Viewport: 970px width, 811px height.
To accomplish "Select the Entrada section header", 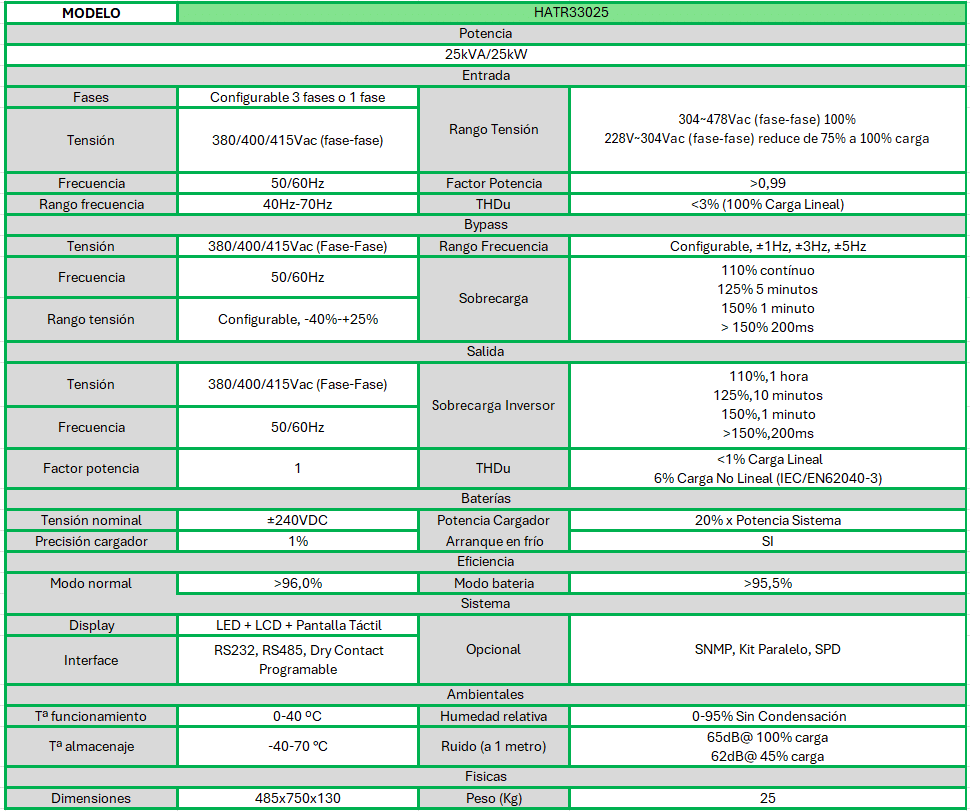I will [x=486, y=75].
